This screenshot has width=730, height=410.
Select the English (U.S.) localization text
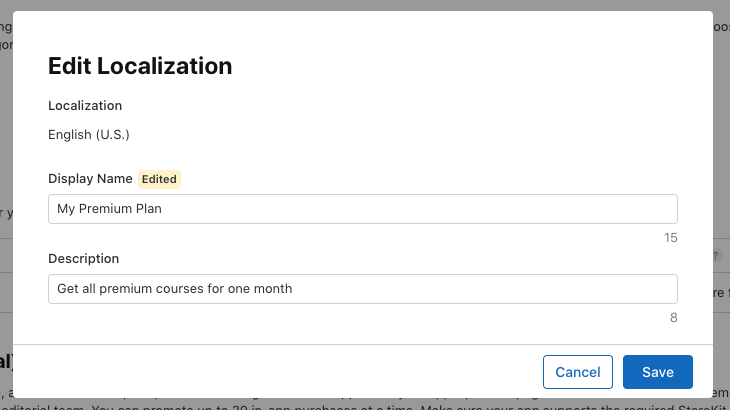[x=89, y=134]
